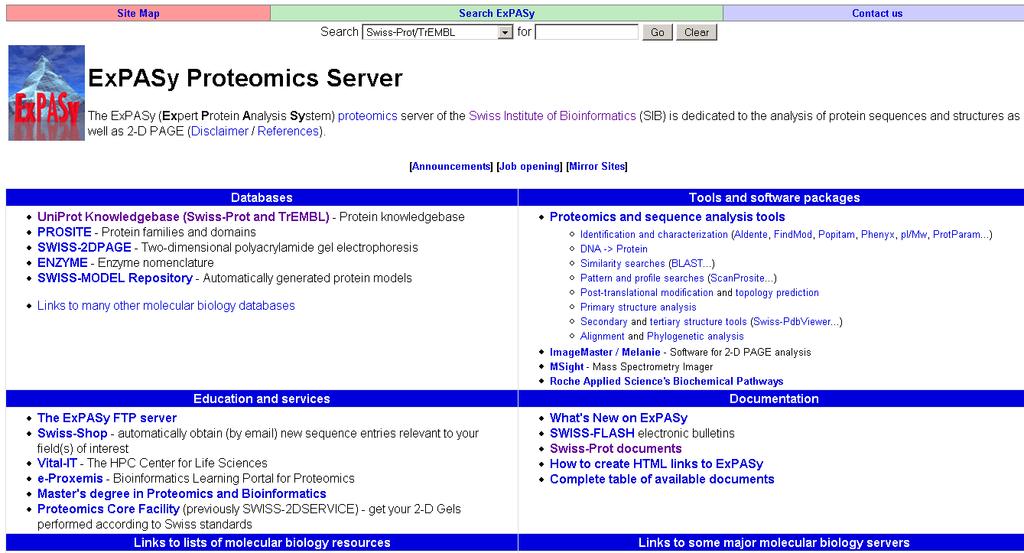Open the Job opening link
The image size is (1024, 553).
pos(529,166)
